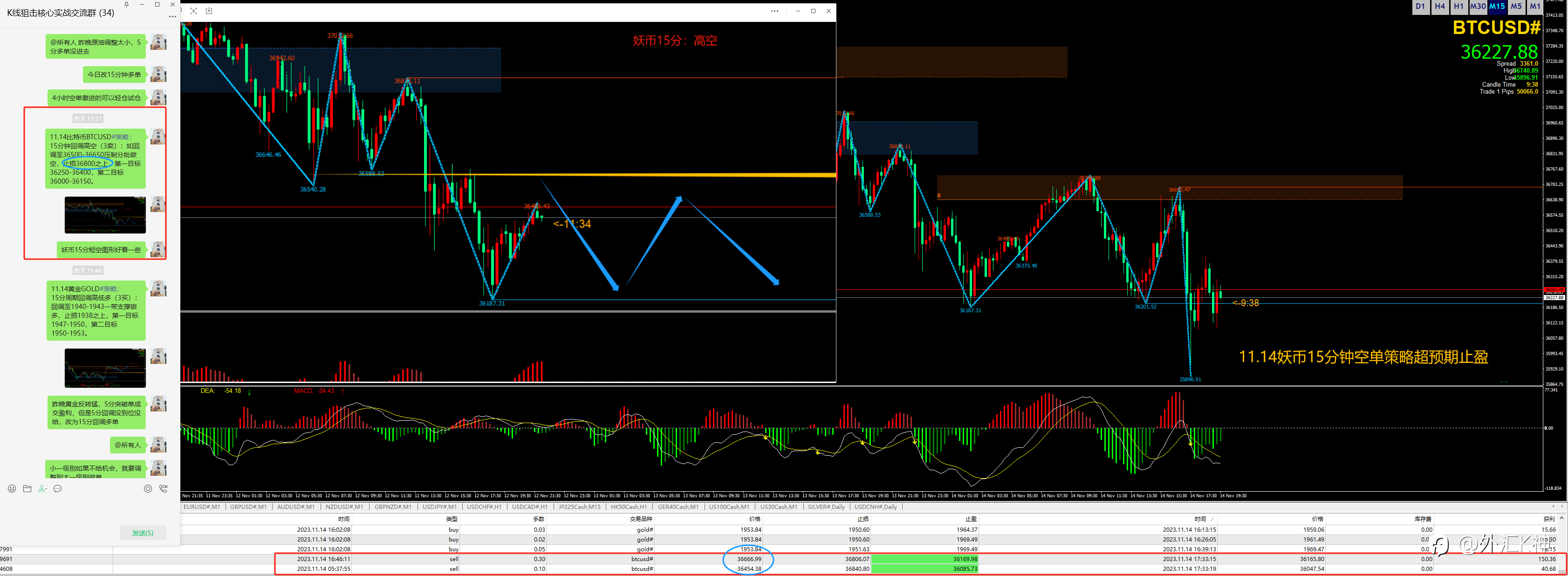Click take-profit cell 36169.98

coord(925,559)
